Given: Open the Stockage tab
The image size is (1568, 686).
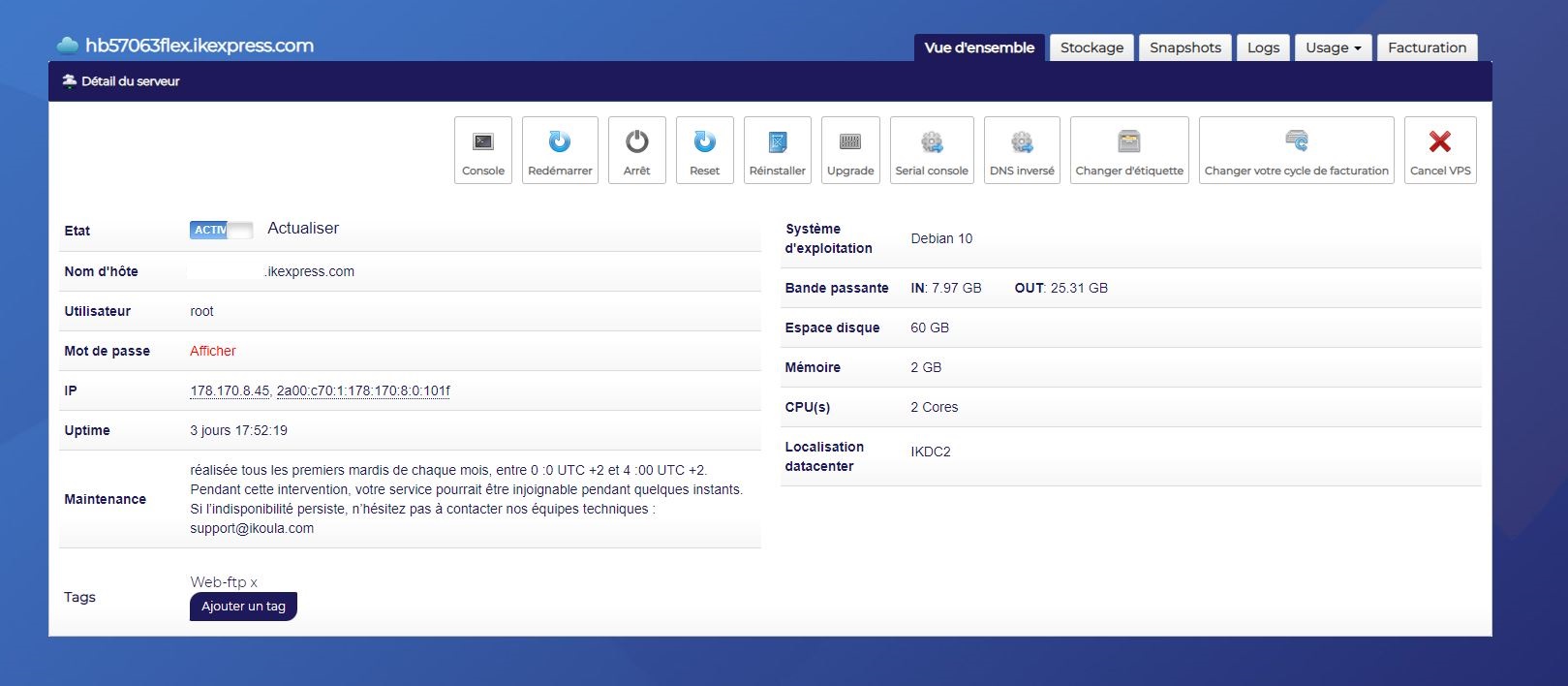Looking at the screenshot, I should click(x=1091, y=47).
